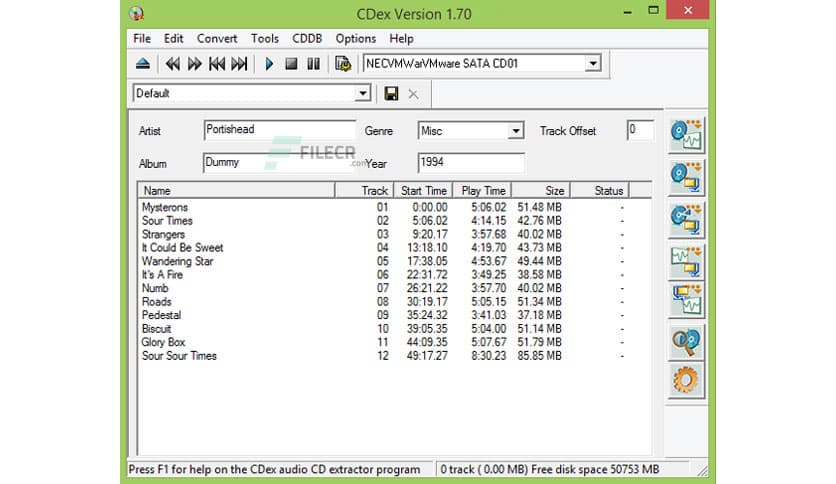
Task: Open the Tools menu
Action: click(x=265, y=38)
